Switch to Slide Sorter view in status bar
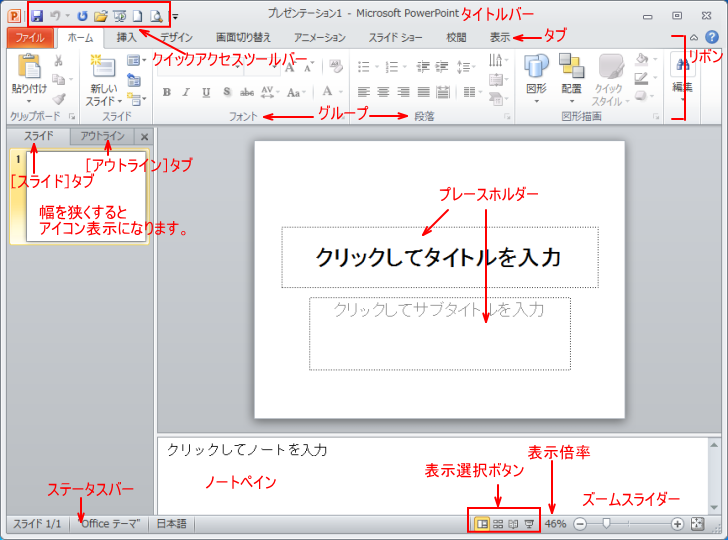This screenshot has height=540, width=728. (x=498, y=524)
